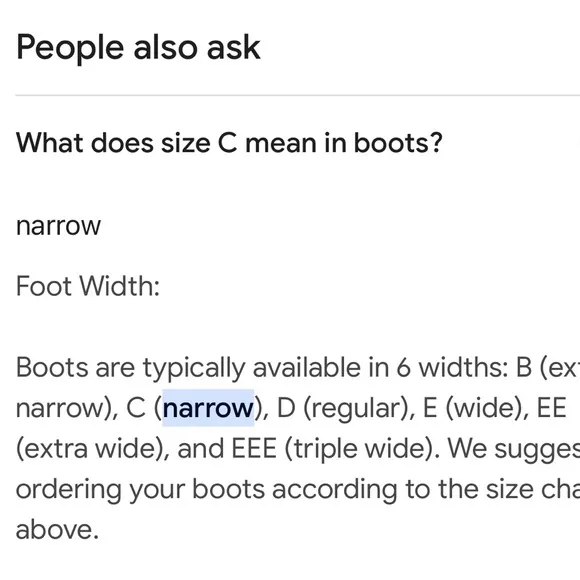Click 'D (regular)' in the width list
This screenshot has width=580, height=580.
[x=341, y=408]
